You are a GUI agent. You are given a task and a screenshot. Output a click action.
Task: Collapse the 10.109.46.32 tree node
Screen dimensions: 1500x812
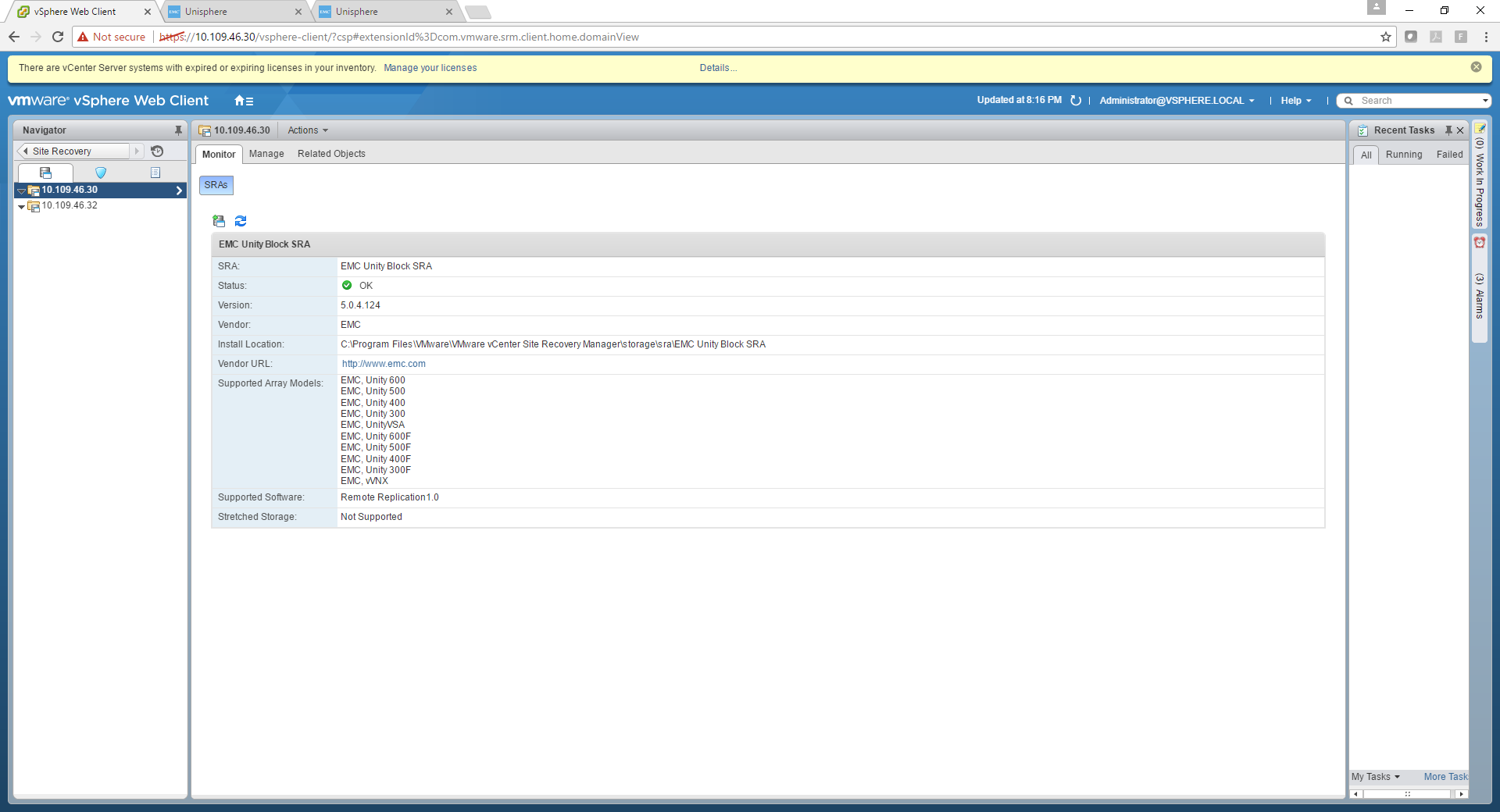pyautogui.click(x=21, y=207)
